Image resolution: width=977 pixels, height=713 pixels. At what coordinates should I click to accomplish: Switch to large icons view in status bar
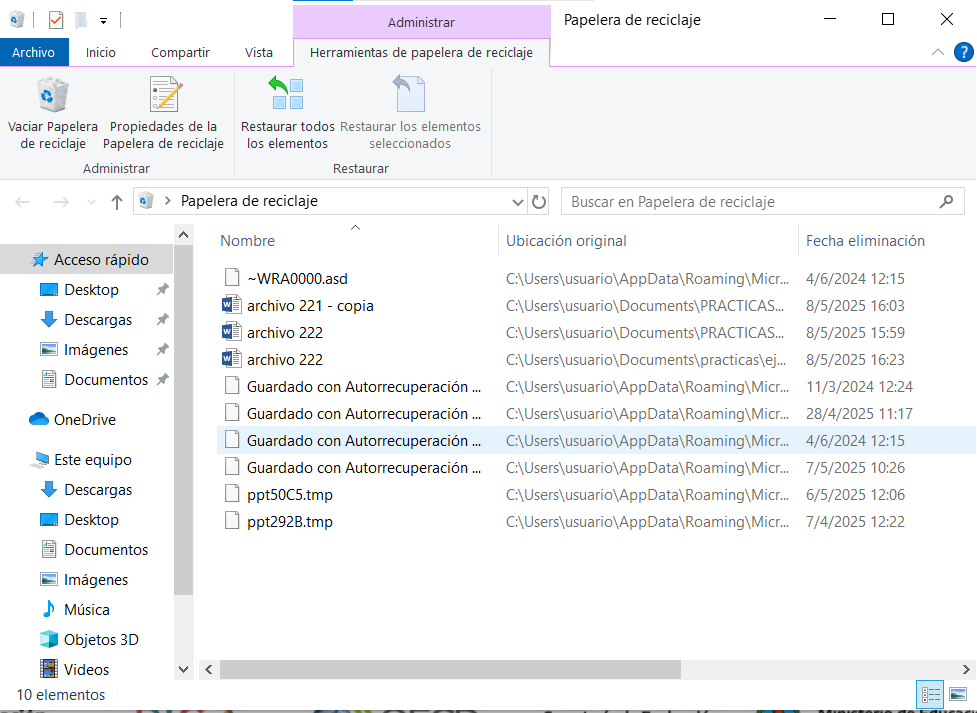[x=958, y=694]
